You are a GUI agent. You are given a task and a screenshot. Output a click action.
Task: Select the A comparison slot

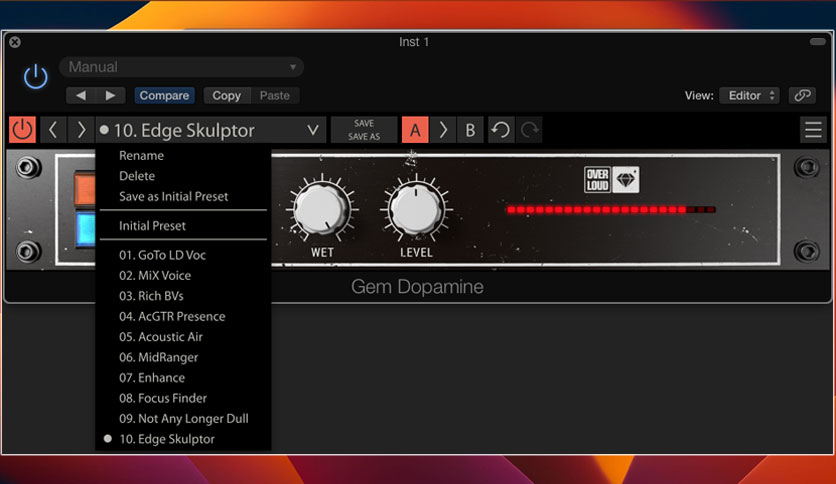pyautogui.click(x=415, y=130)
